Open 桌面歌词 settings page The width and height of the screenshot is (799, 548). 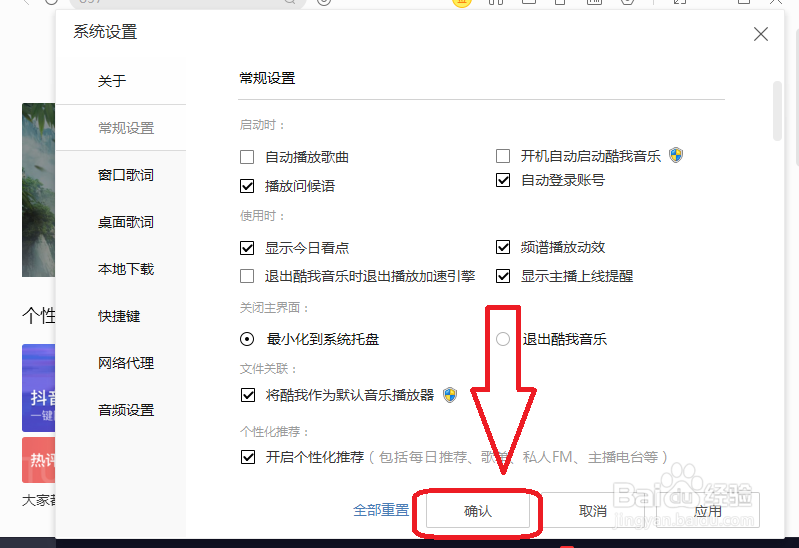[126, 222]
